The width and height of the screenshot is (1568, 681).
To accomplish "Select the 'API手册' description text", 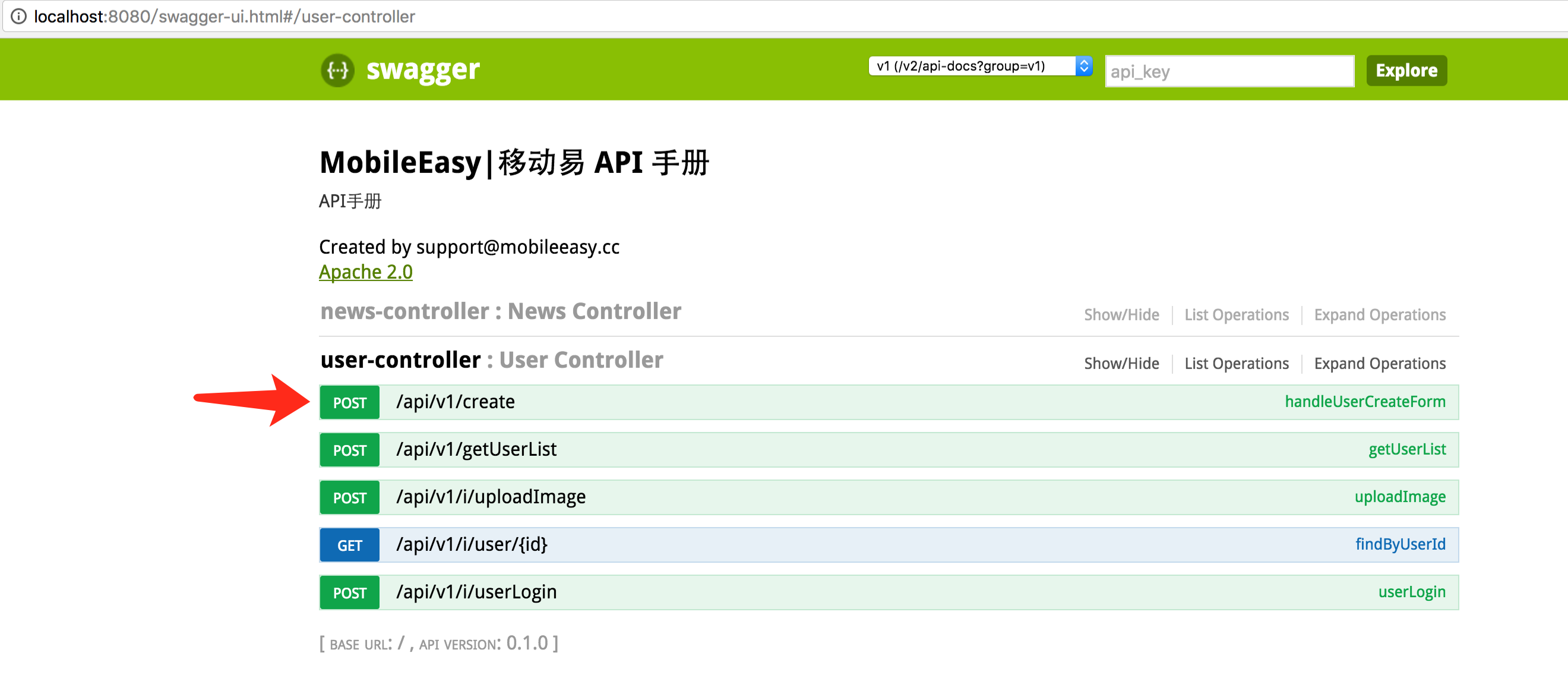I will pyautogui.click(x=350, y=201).
